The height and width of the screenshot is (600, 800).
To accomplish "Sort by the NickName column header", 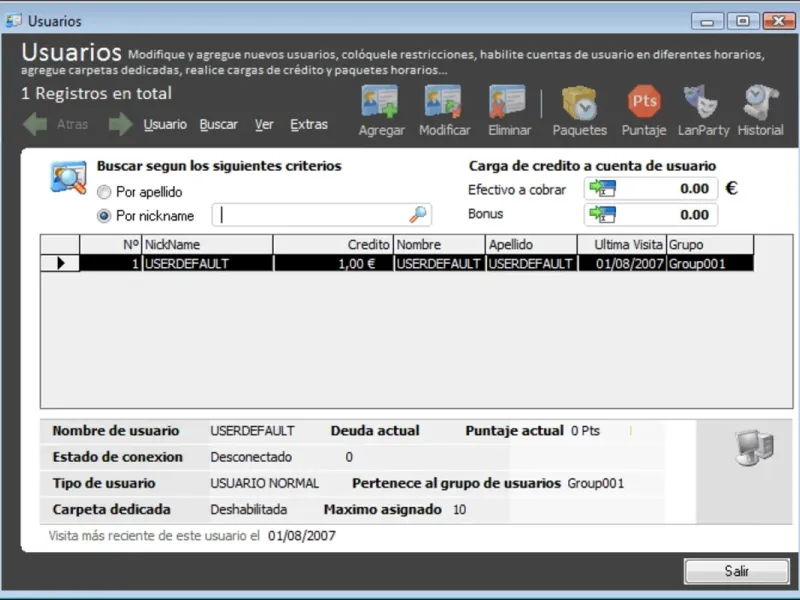I will 208,244.
